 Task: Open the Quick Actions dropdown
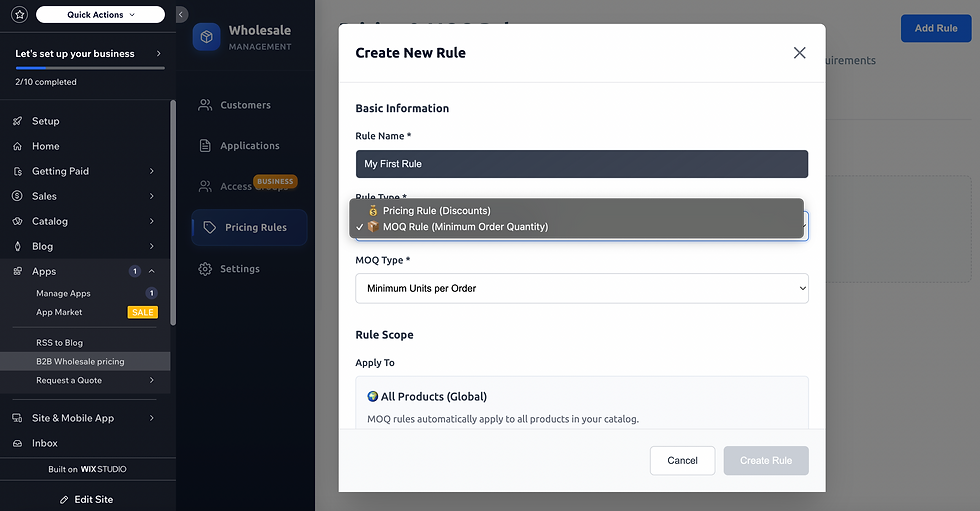[x=100, y=15]
